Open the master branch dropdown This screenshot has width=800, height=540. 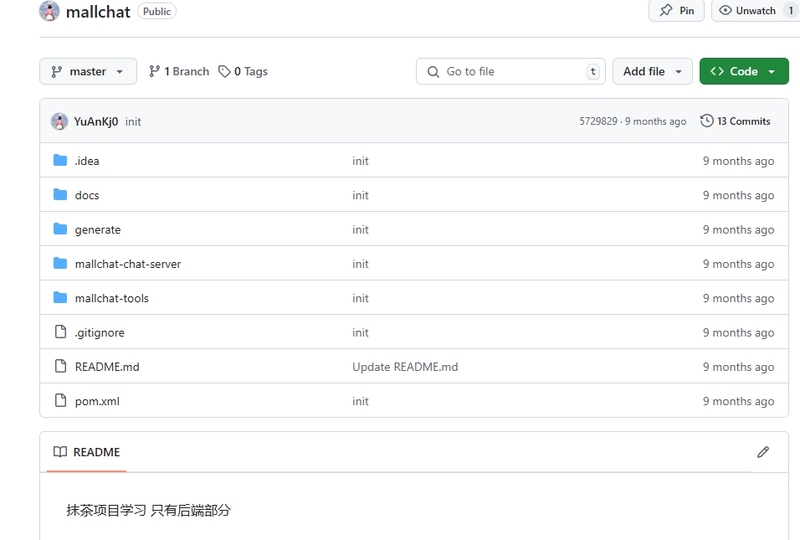coord(88,71)
